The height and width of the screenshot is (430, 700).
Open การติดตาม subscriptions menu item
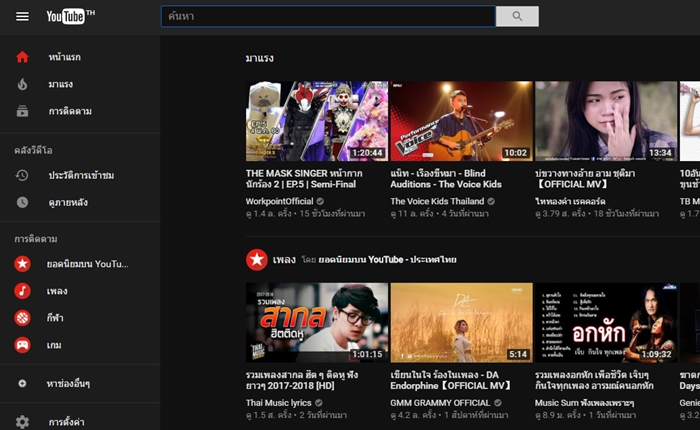point(70,111)
